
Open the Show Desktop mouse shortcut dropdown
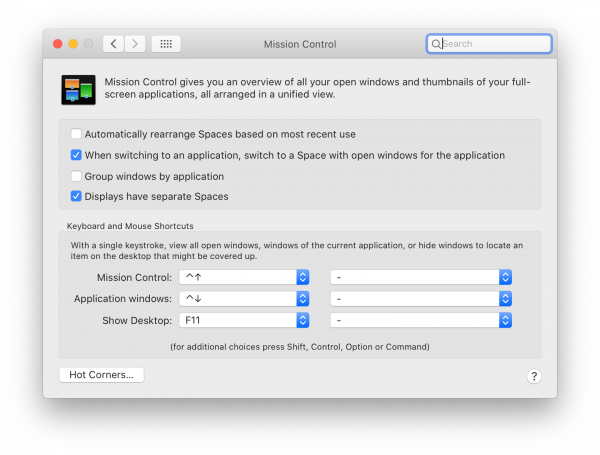421,320
